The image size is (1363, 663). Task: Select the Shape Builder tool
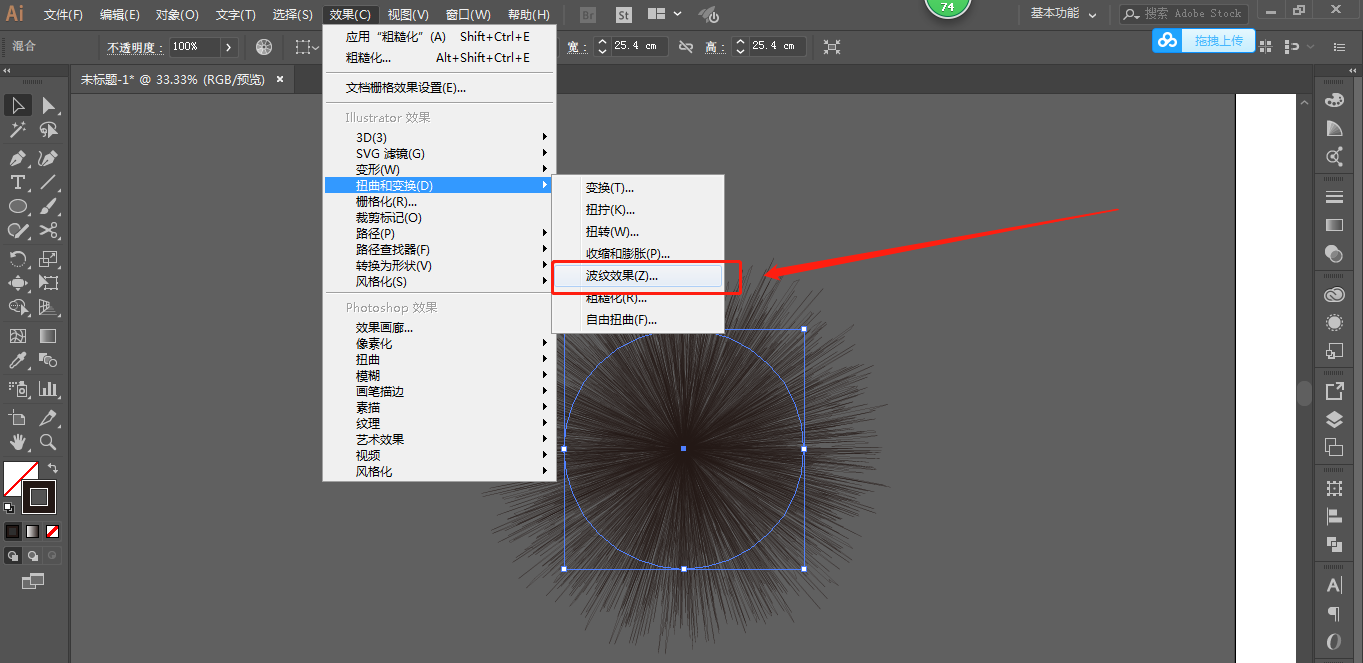click(18, 307)
